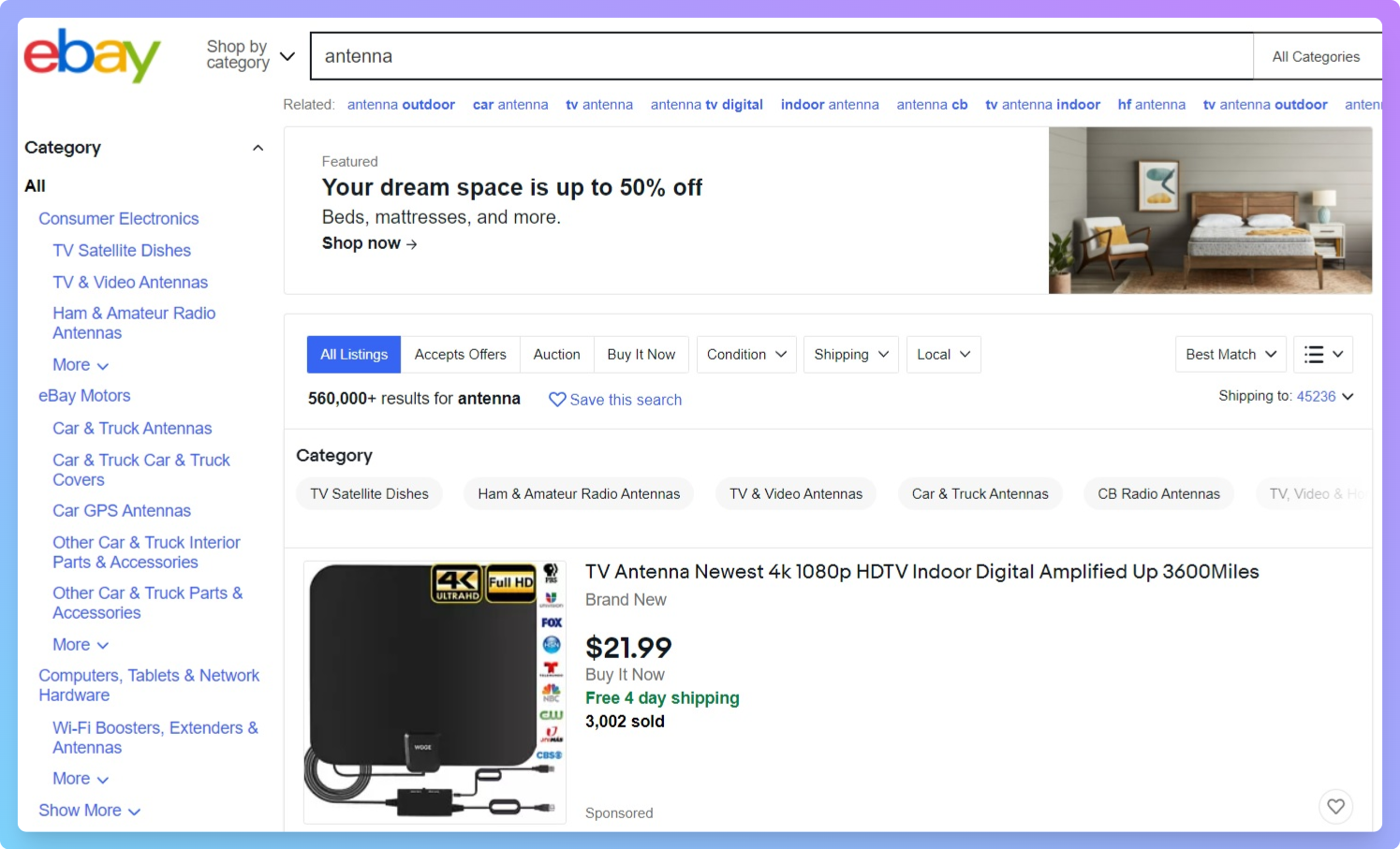Viewport: 1400px width, 849px height.
Task: Open the antenna outdoor related search
Action: pyautogui.click(x=401, y=105)
